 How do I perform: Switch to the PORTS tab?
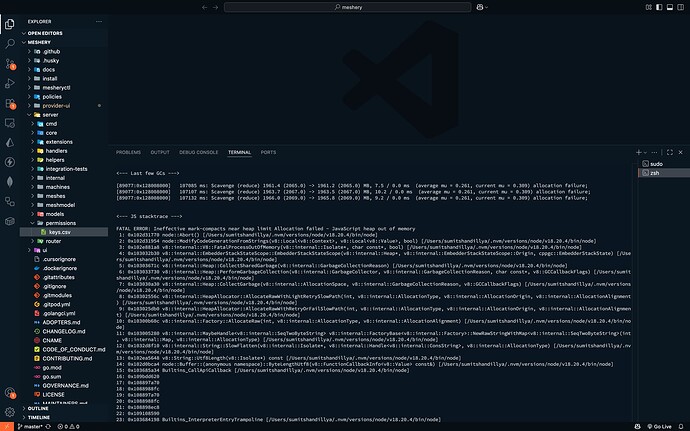pos(268,152)
